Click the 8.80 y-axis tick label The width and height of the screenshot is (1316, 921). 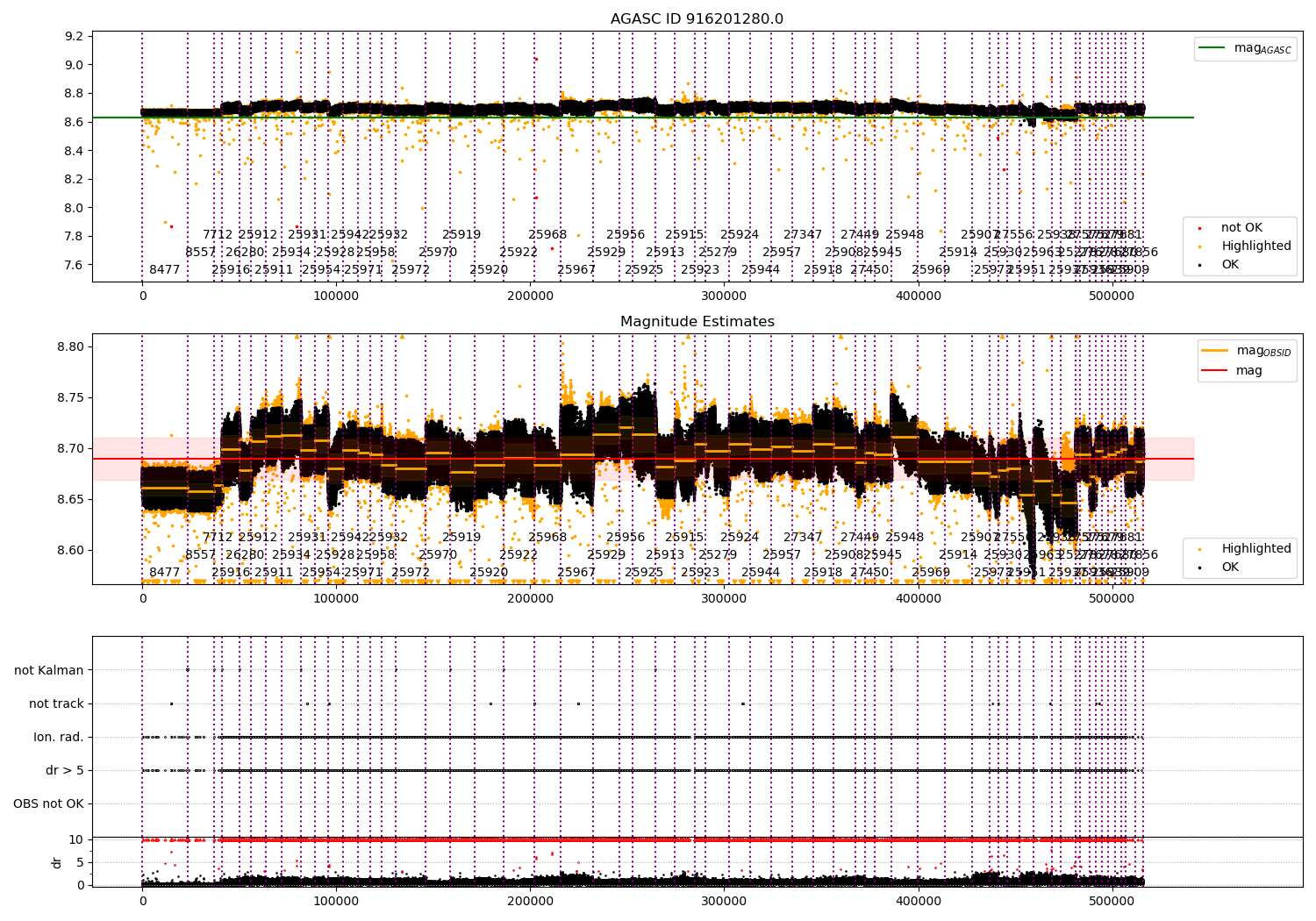pyautogui.click(x=70, y=347)
